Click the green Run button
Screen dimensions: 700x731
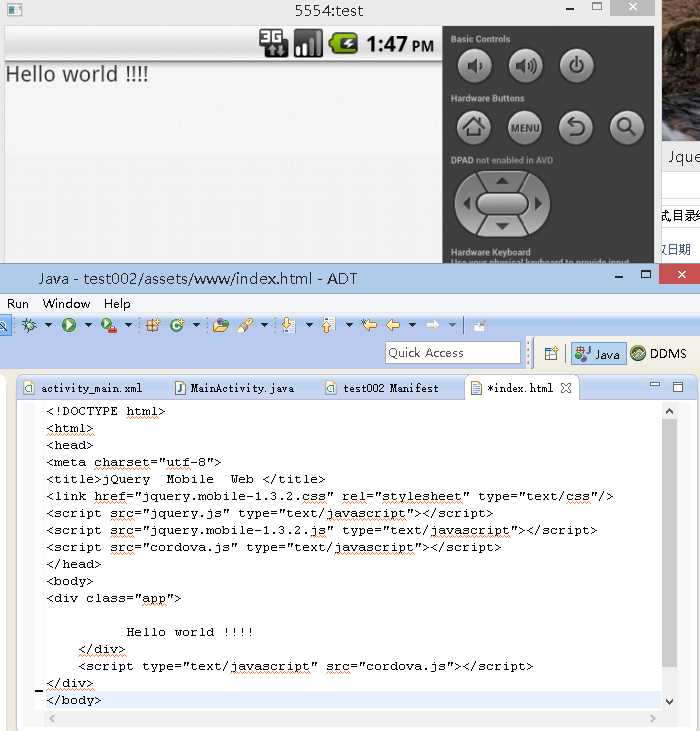tap(69, 325)
